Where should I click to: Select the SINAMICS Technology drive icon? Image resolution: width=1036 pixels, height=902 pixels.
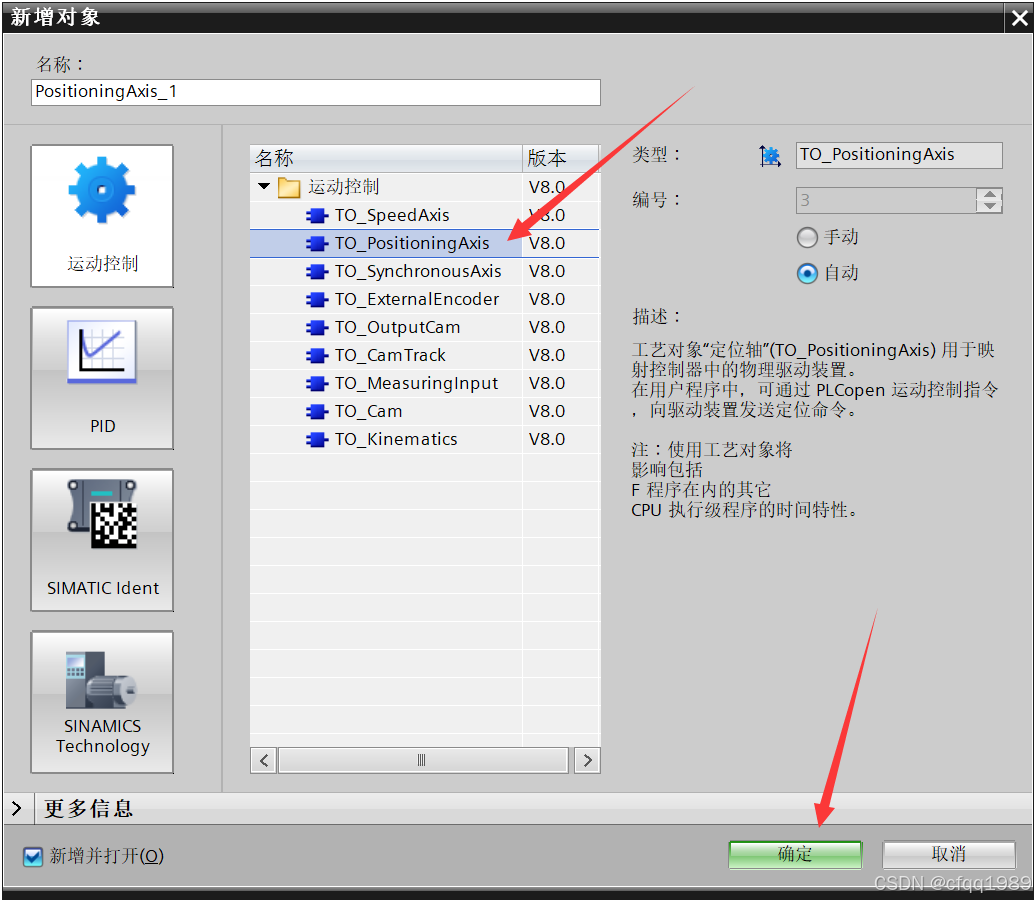pos(102,702)
